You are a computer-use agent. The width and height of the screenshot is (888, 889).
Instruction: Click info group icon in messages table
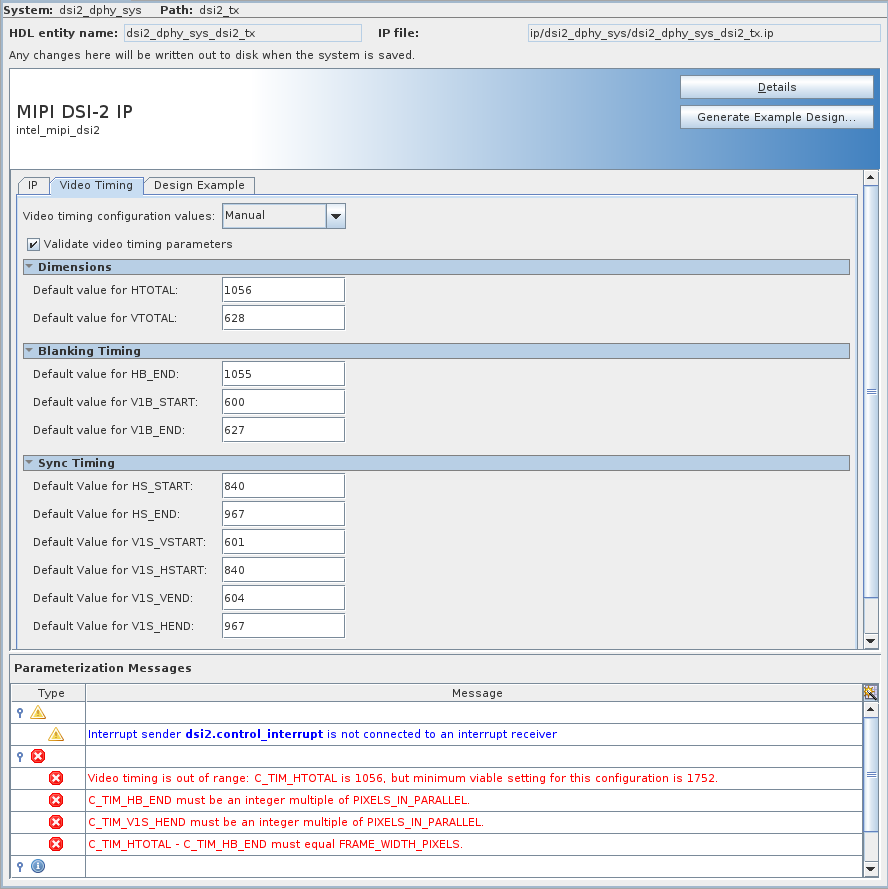click(38, 866)
